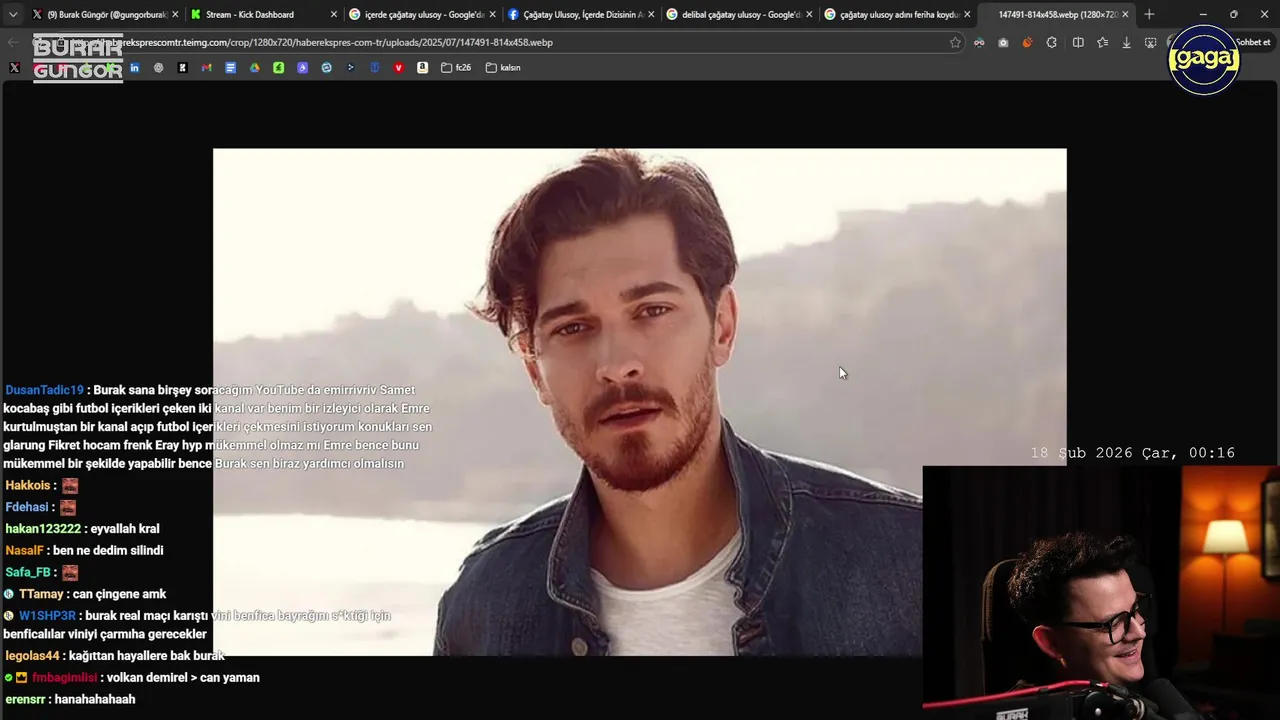
Task: Switch to Stream - Kick Dashboard tab
Action: [x=264, y=14]
